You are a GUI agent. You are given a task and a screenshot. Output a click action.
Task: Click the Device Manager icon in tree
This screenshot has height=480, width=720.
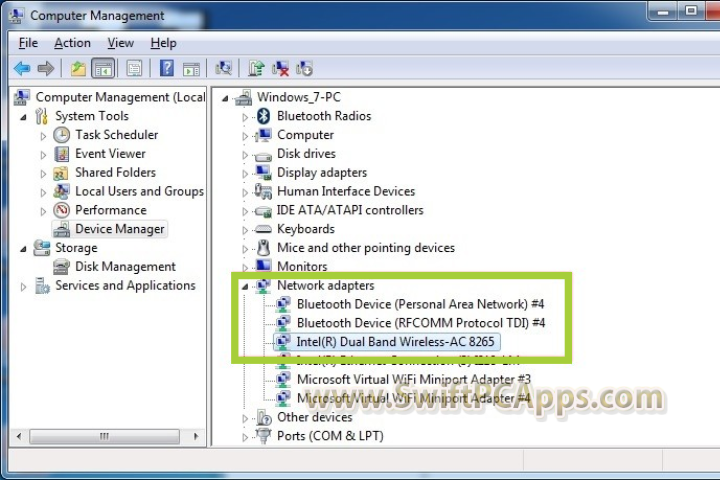click(61, 229)
